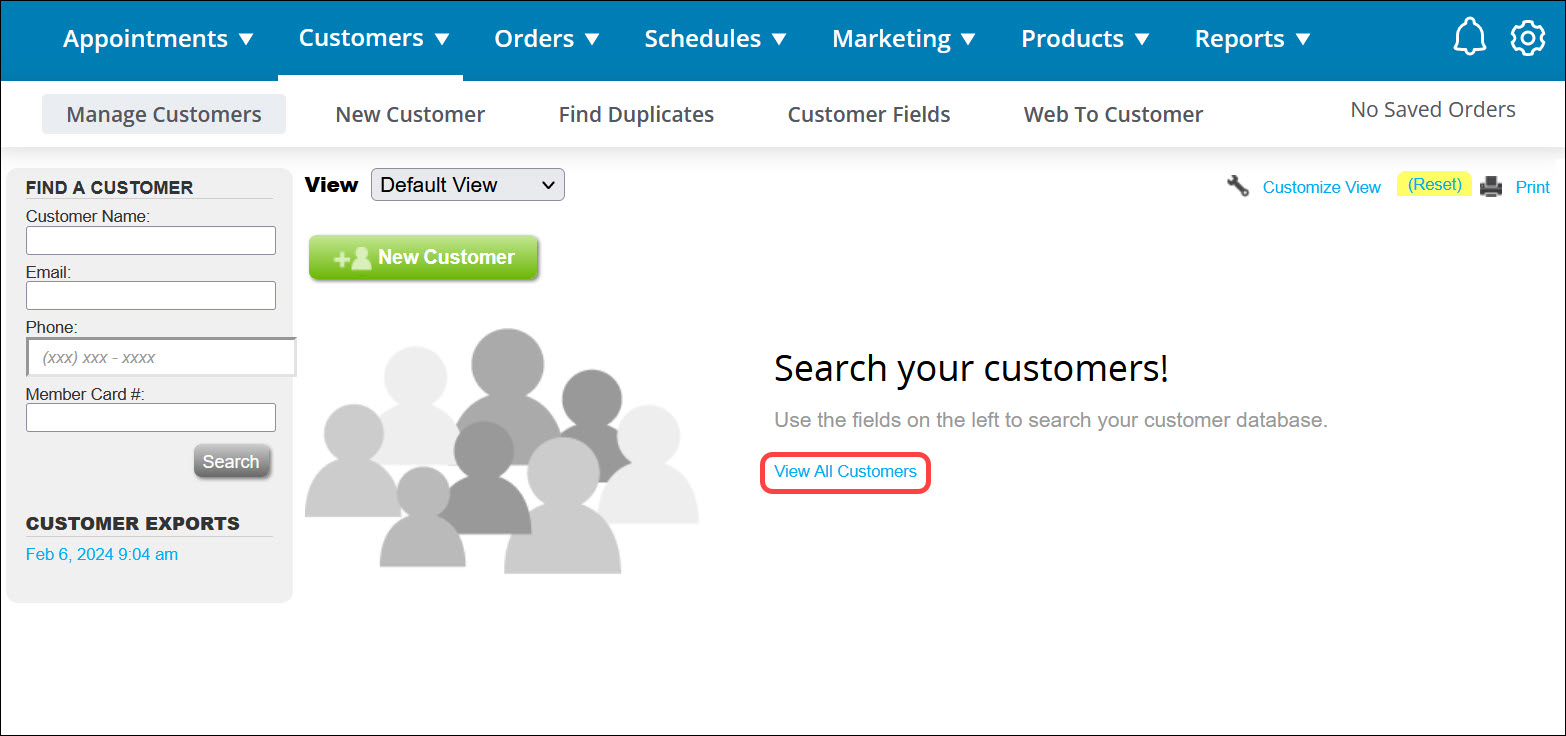This screenshot has height=736, width=1566.
Task: Click inside the Member Card number field
Action: pyautogui.click(x=150, y=417)
